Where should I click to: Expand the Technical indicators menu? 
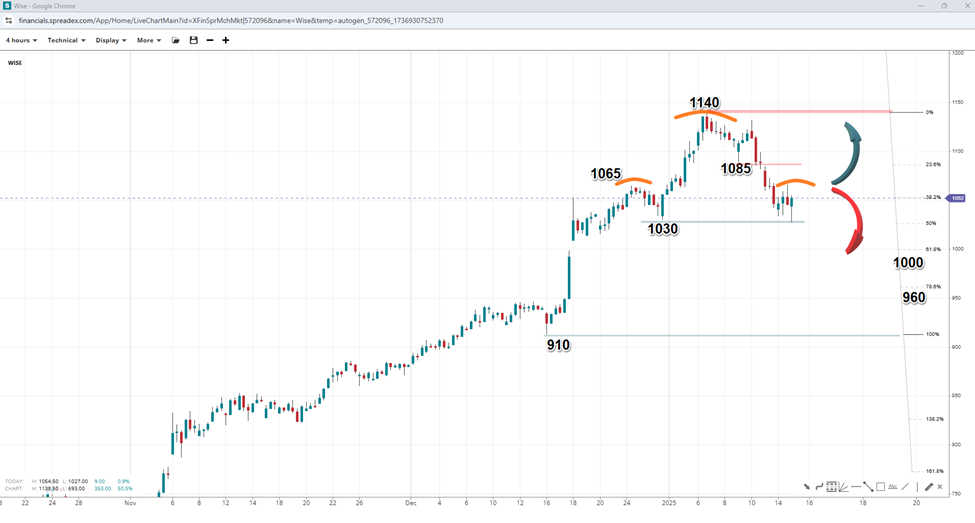pos(66,40)
